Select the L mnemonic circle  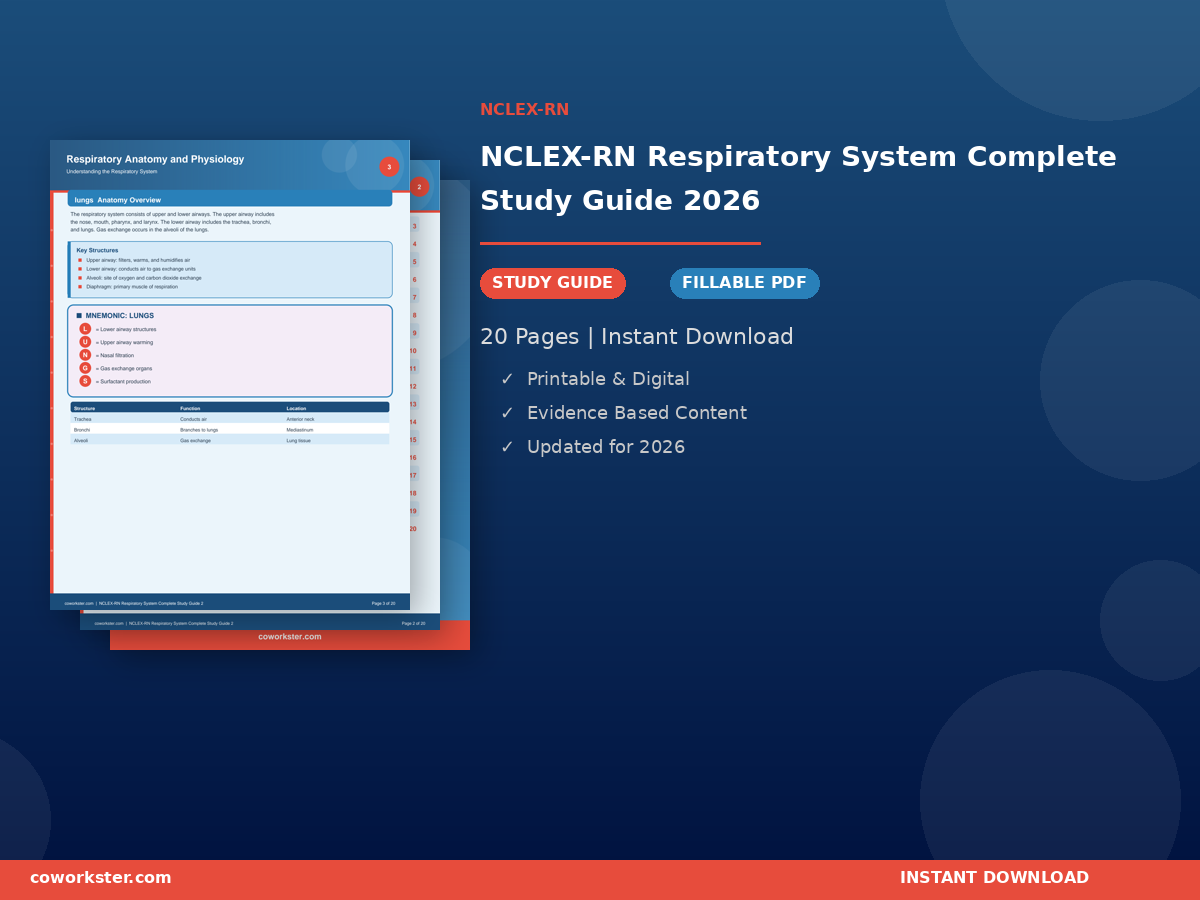point(85,329)
